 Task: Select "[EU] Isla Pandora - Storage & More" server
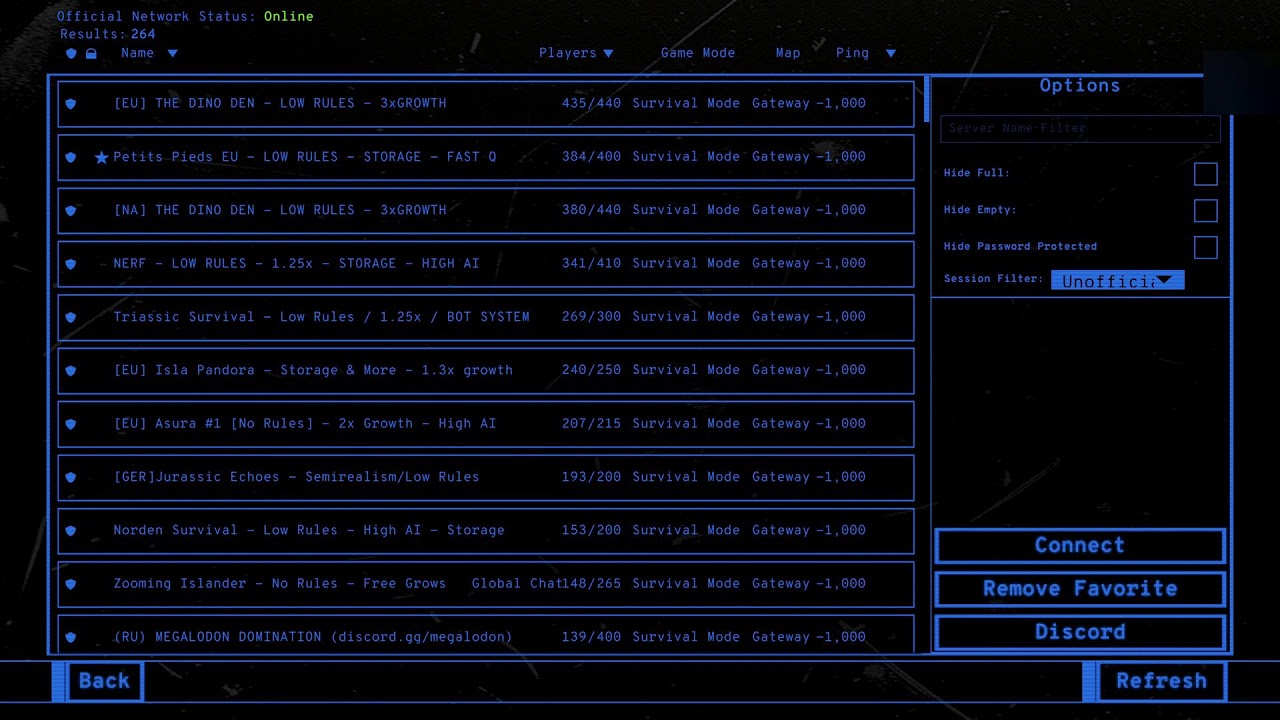tap(486, 370)
